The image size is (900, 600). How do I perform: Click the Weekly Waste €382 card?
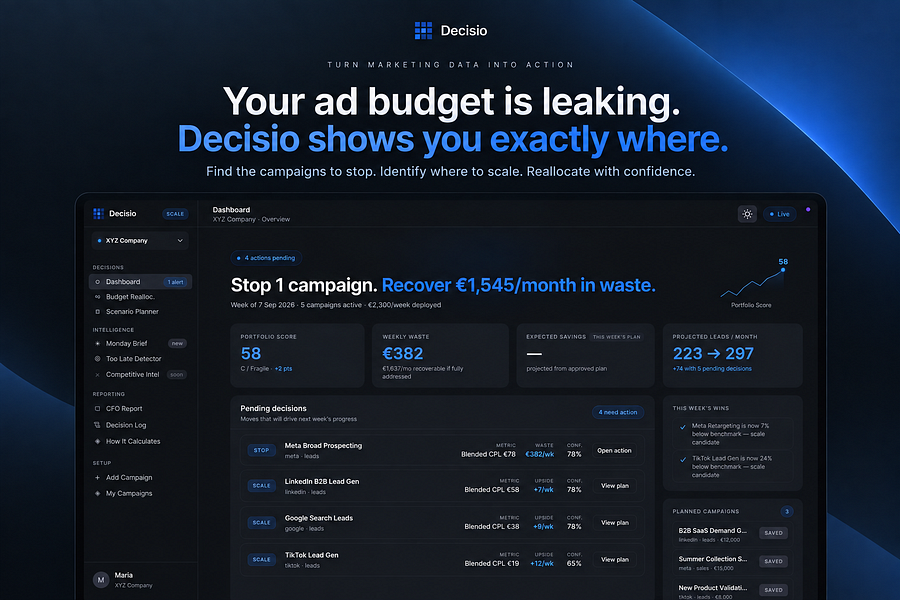point(440,355)
